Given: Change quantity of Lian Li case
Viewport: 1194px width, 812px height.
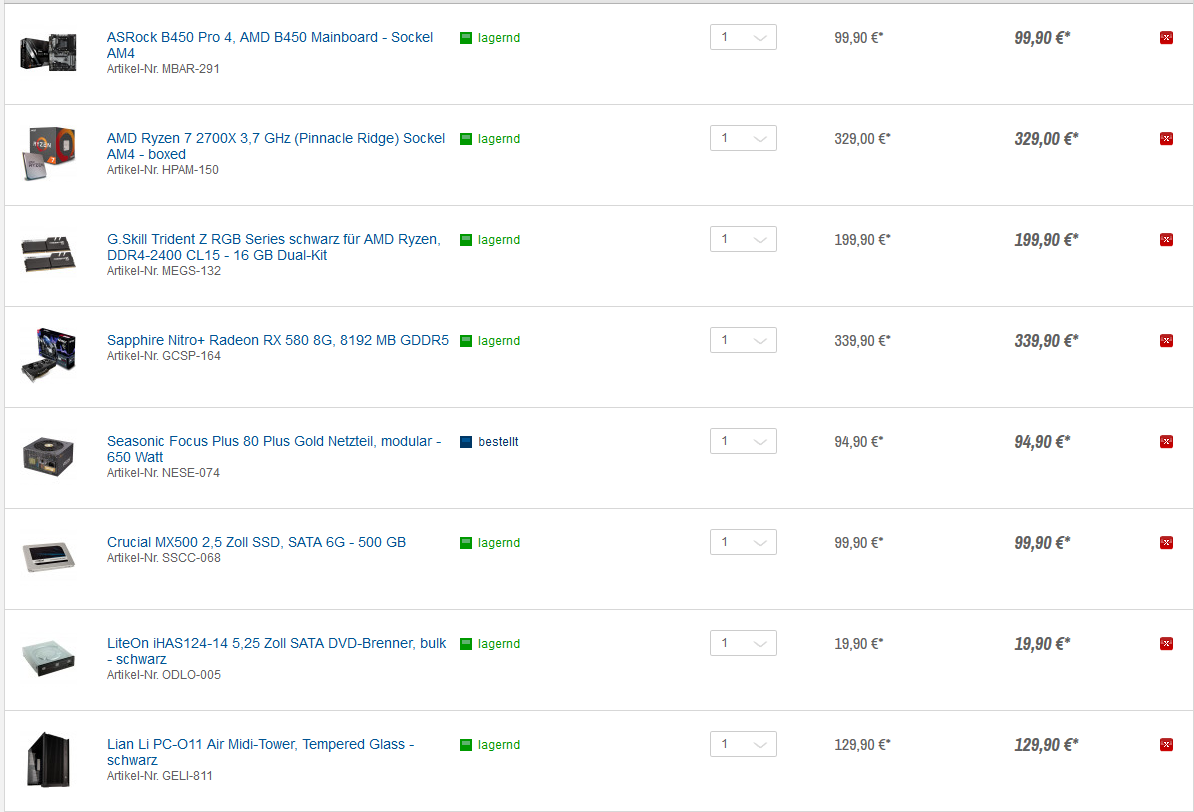Looking at the screenshot, I should pyautogui.click(x=743, y=744).
